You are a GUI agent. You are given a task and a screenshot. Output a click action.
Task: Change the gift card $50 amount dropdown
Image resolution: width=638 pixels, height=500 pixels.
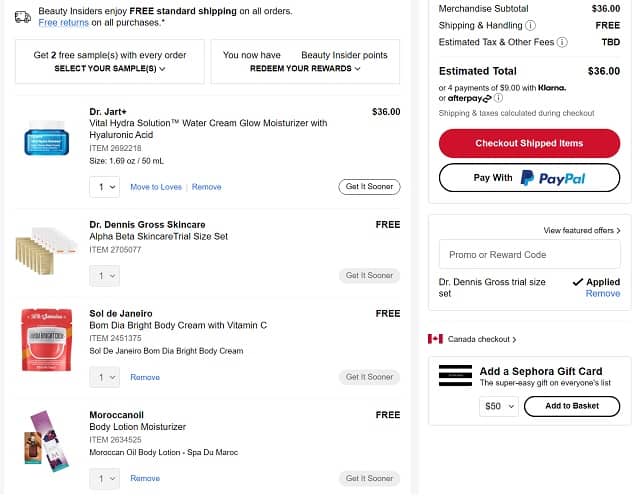click(498, 406)
